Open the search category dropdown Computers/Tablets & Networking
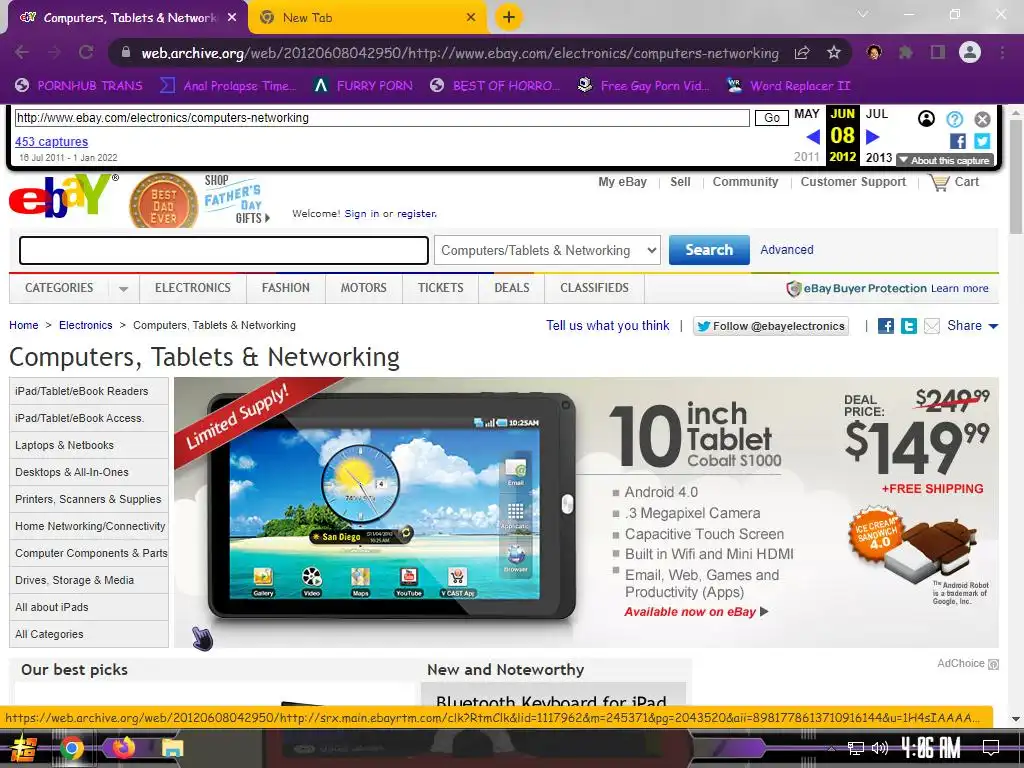The image size is (1024, 768). tap(547, 250)
